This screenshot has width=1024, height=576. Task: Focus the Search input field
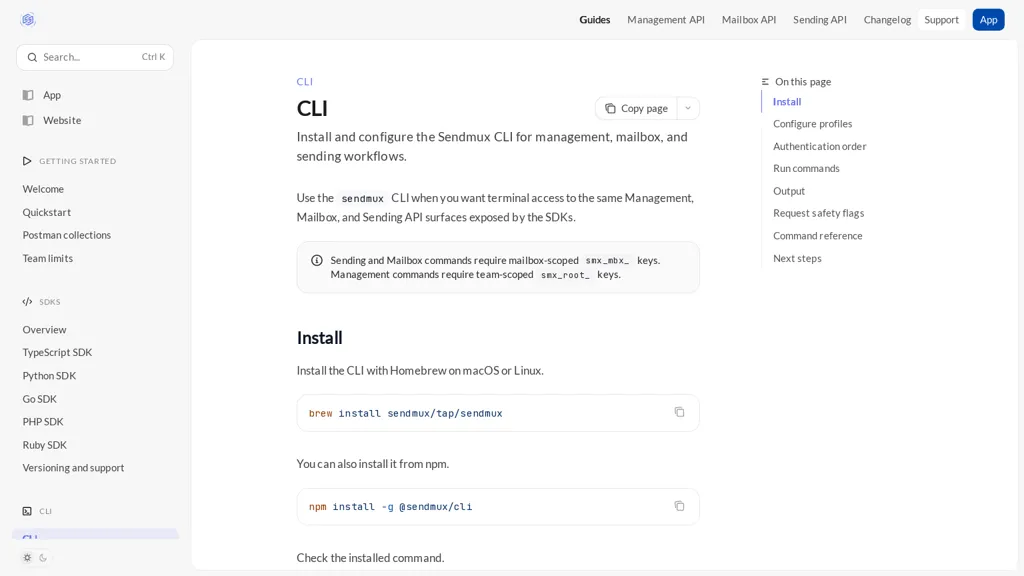95,57
